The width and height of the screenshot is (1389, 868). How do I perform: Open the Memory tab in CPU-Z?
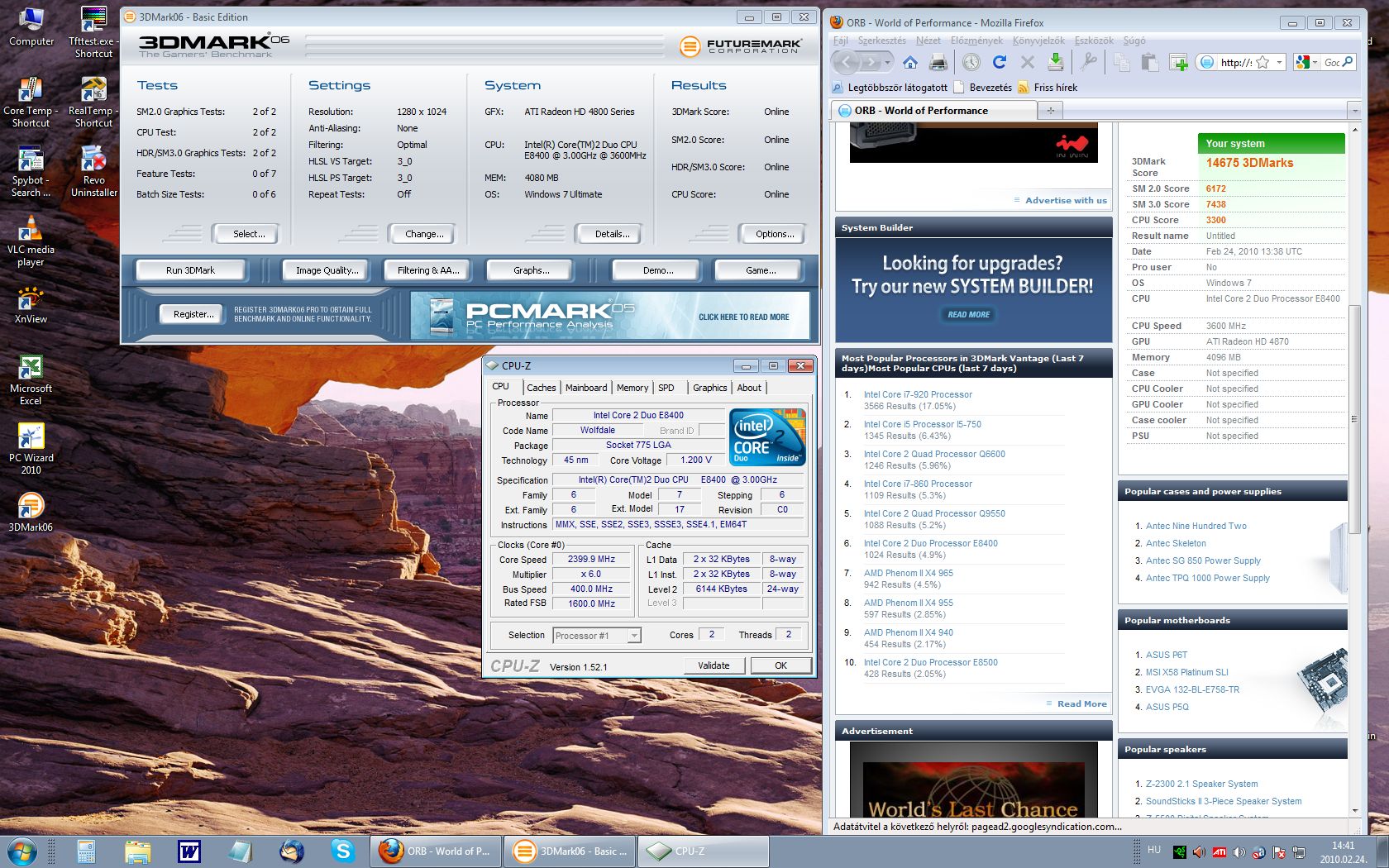pos(632,388)
